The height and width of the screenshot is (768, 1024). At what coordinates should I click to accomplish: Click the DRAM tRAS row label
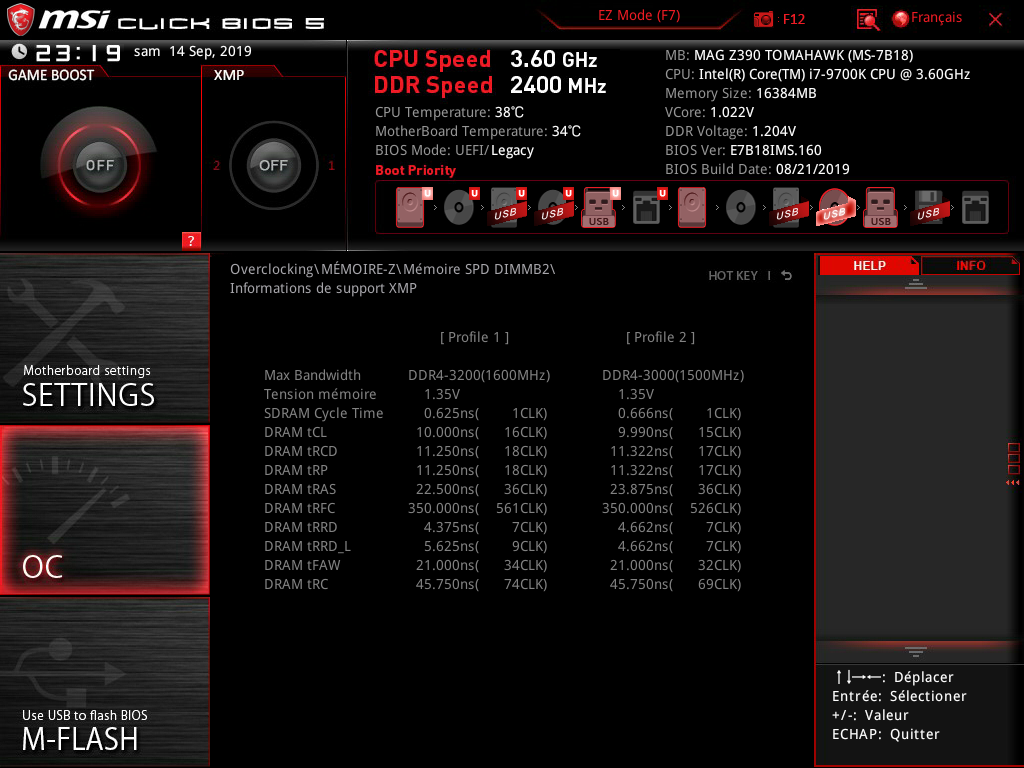[300, 489]
